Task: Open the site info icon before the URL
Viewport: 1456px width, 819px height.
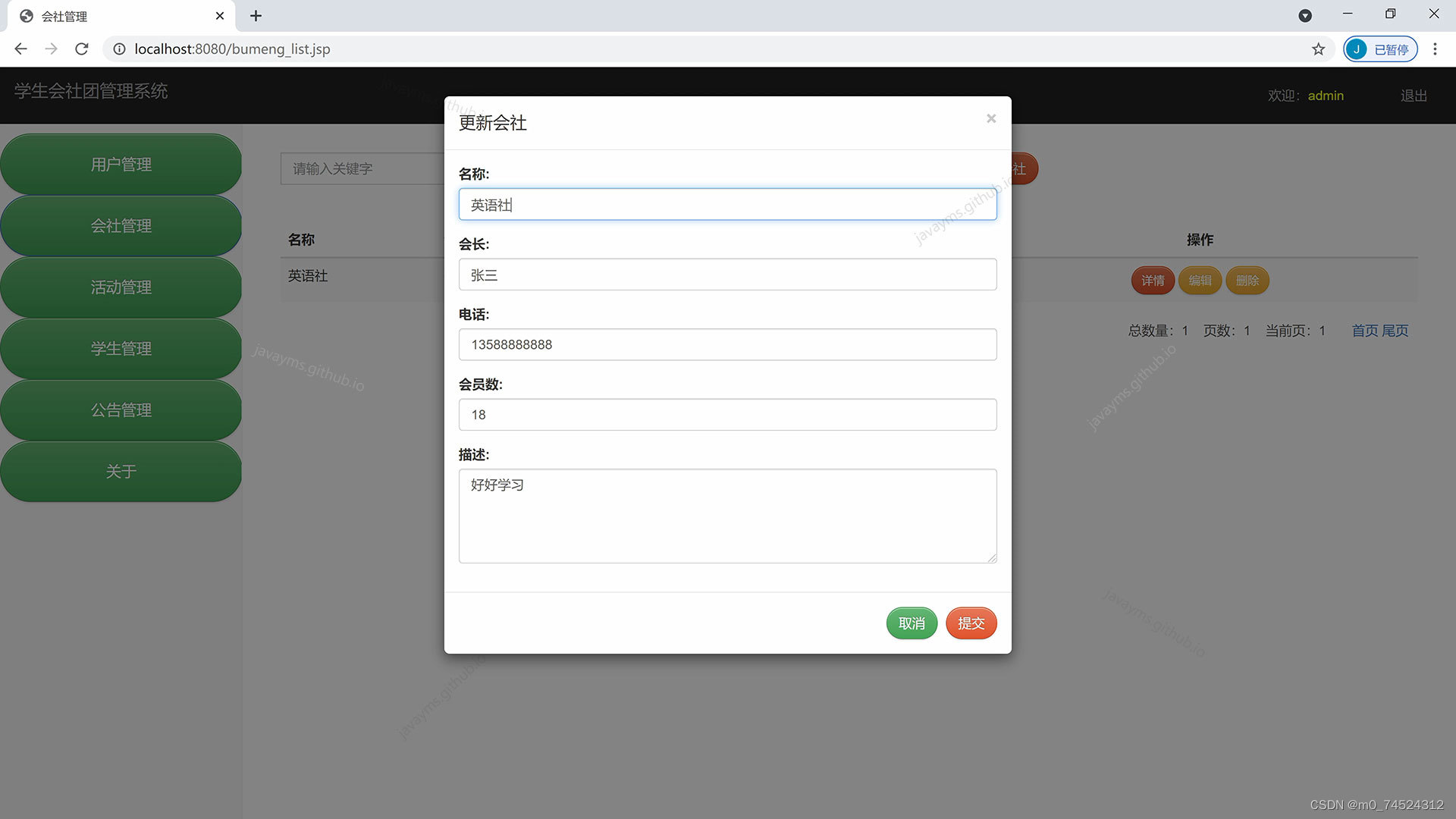Action: [x=119, y=49]
